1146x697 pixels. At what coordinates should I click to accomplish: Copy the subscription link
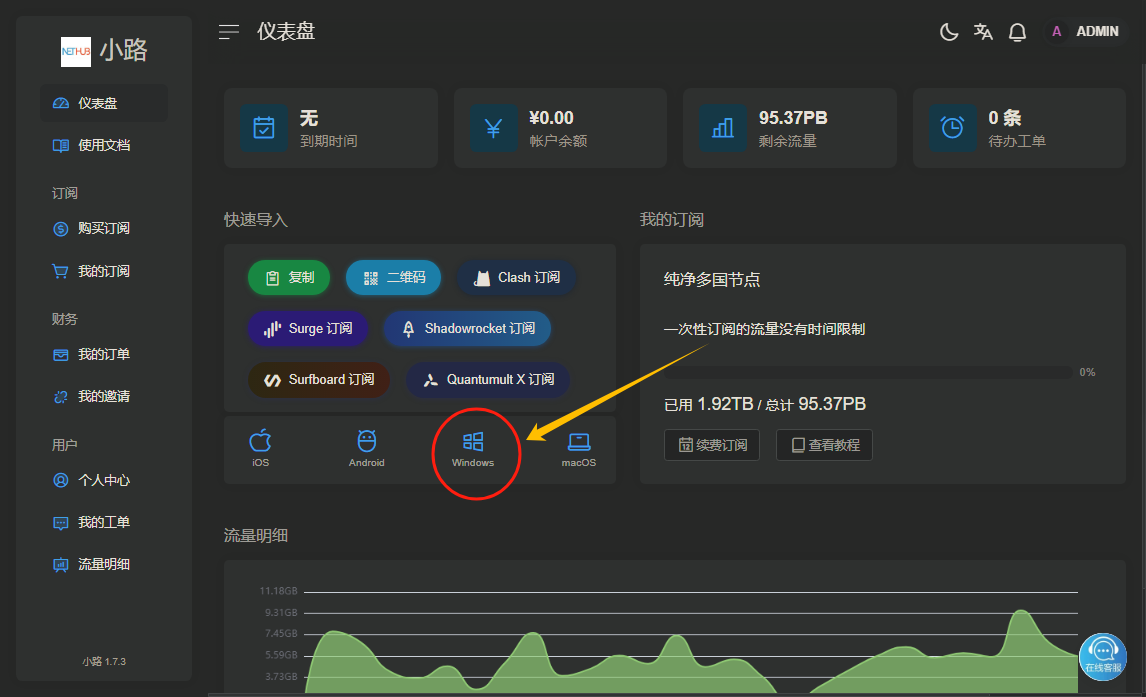click(289, 278)
